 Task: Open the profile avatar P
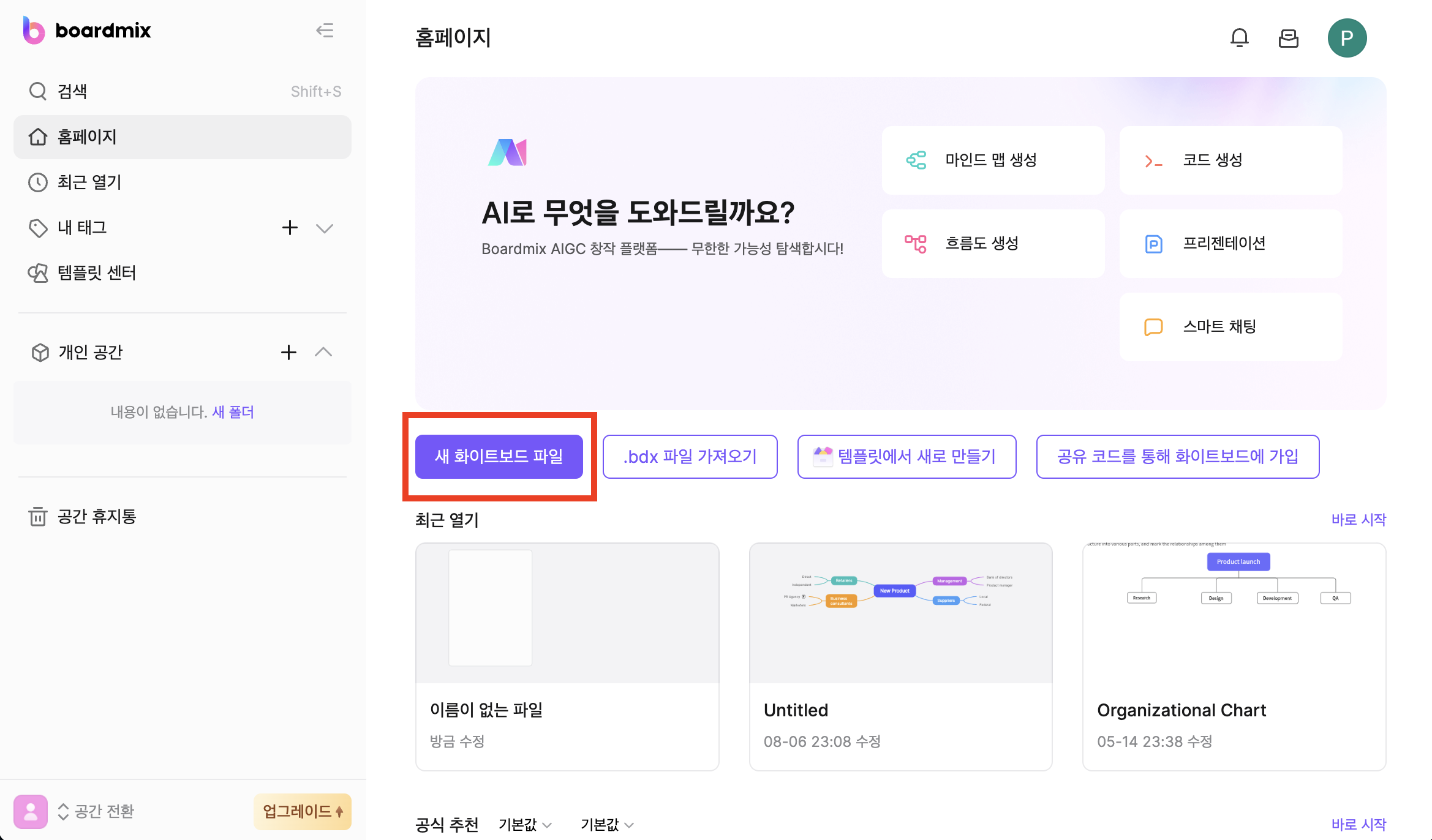[1347, 38]
